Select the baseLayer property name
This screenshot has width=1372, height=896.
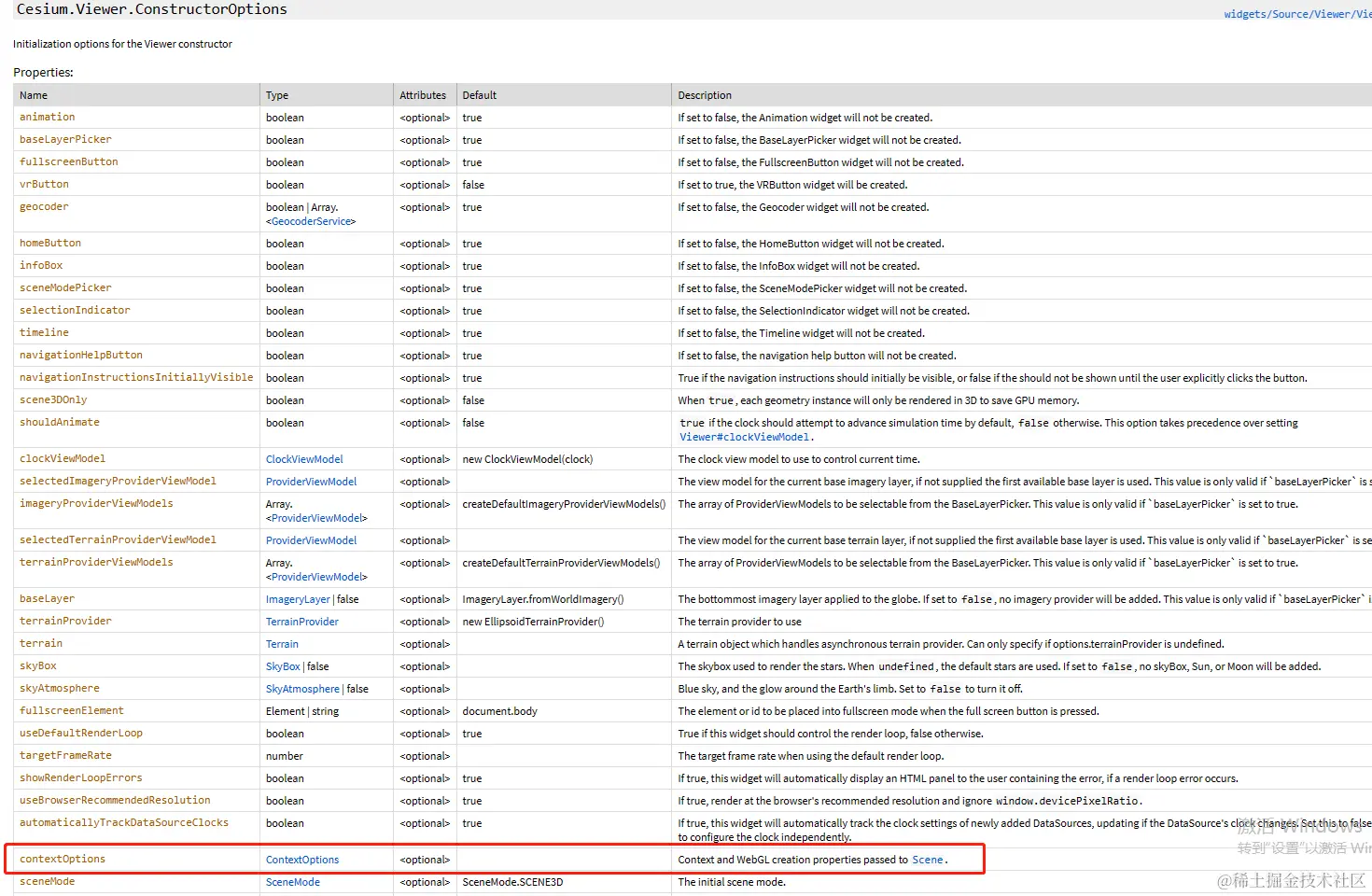coord(48,598)
